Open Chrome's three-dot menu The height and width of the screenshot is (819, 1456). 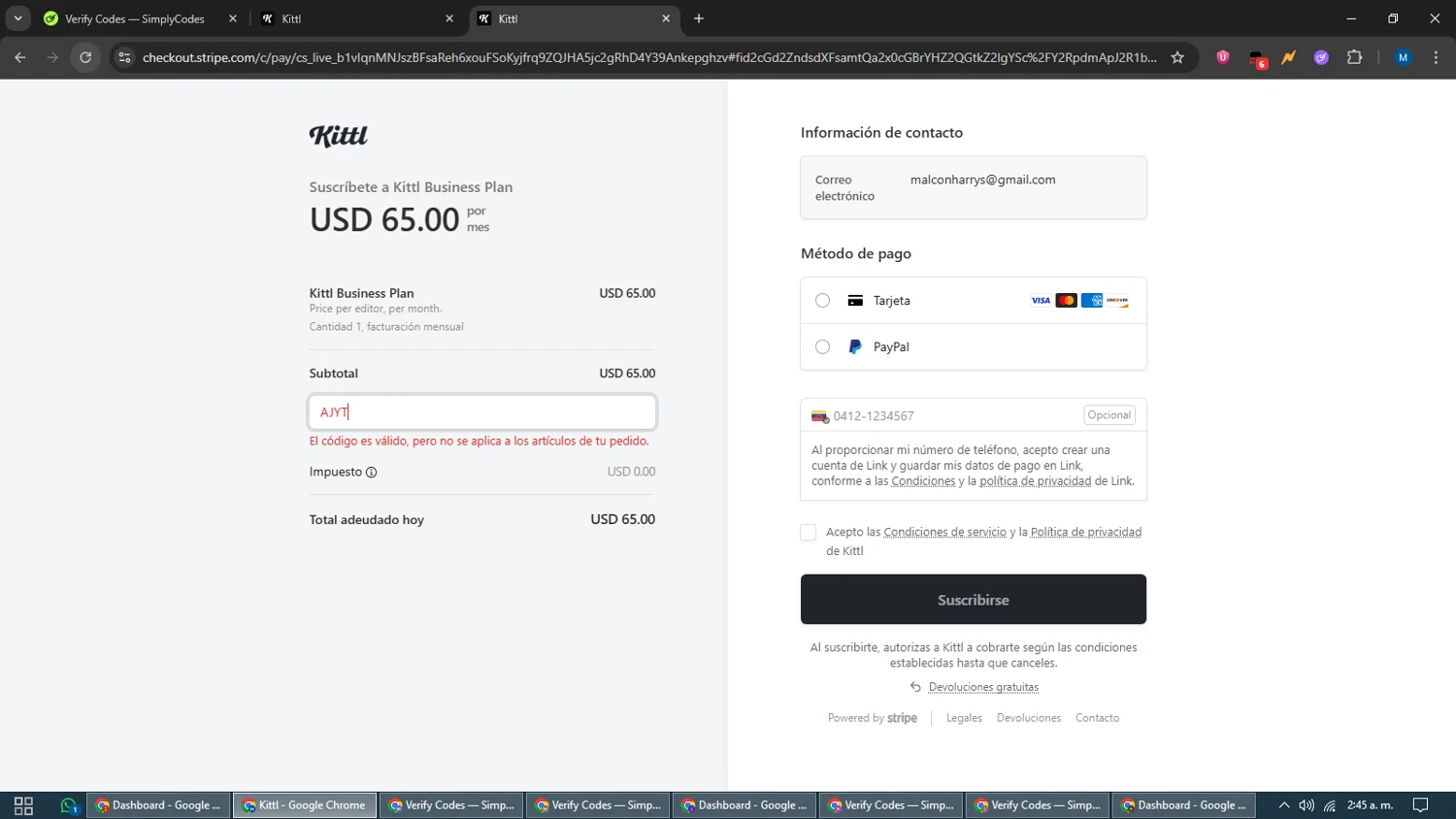click(x=1436, y=57)
